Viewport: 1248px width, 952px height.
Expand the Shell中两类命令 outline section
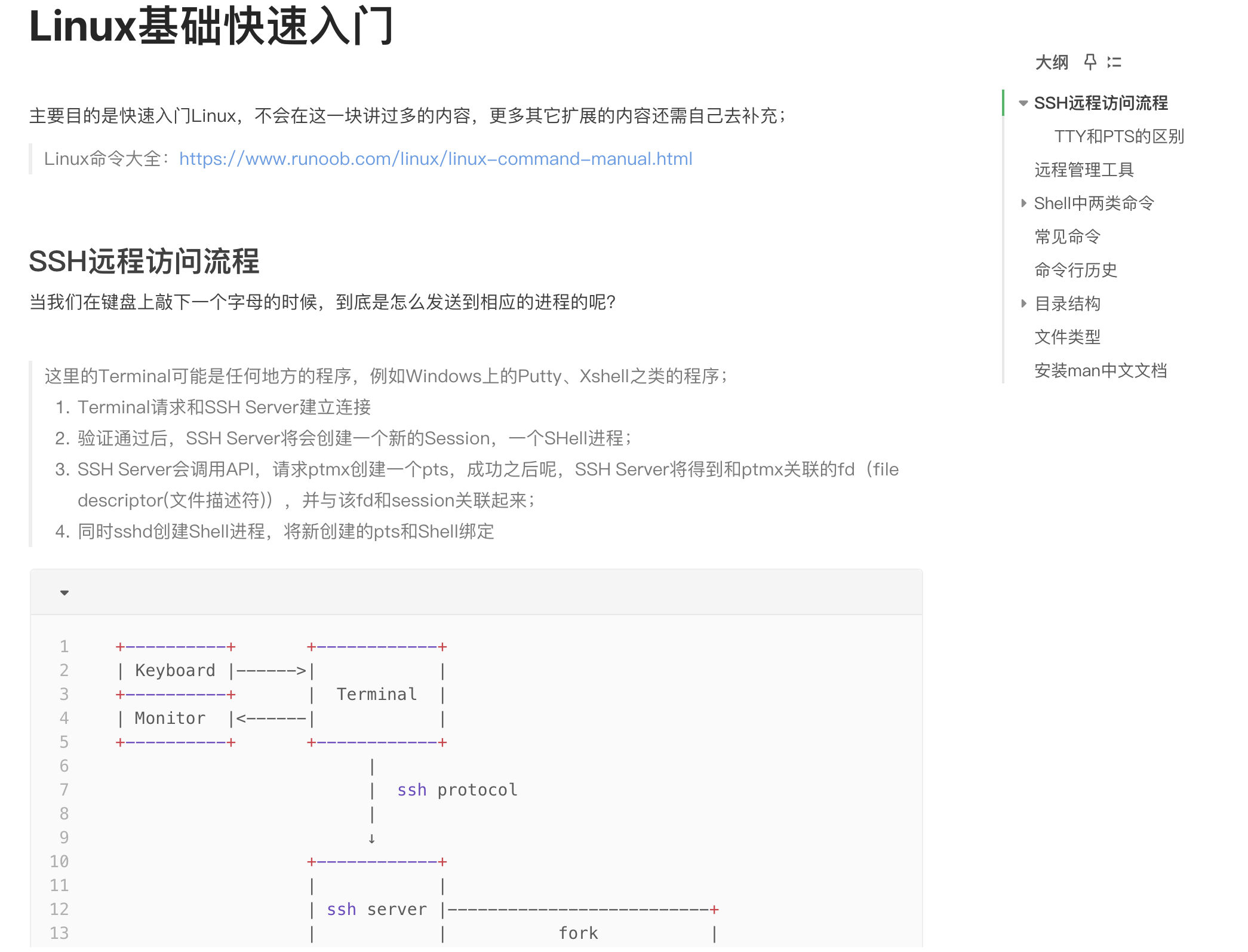[x=1023, y=203]
